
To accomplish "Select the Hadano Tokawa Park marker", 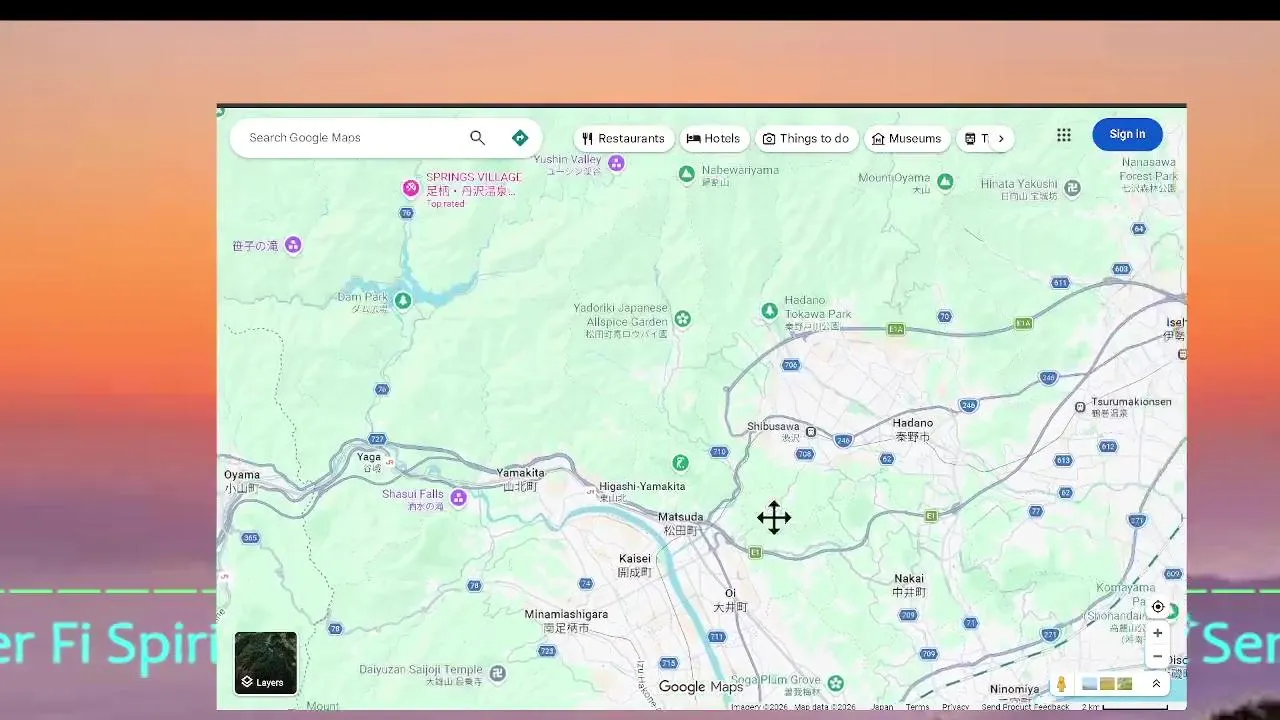I will (x=769, y=311).
